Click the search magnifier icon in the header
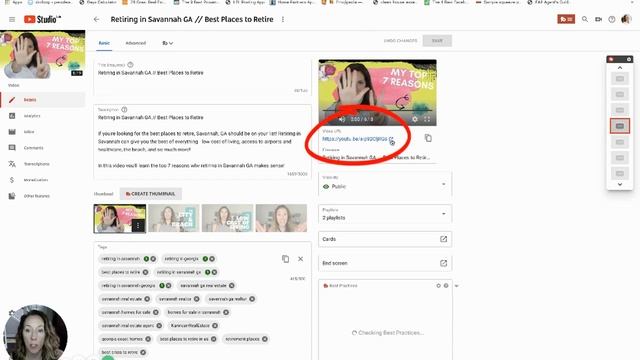 (x=585, y=19)
